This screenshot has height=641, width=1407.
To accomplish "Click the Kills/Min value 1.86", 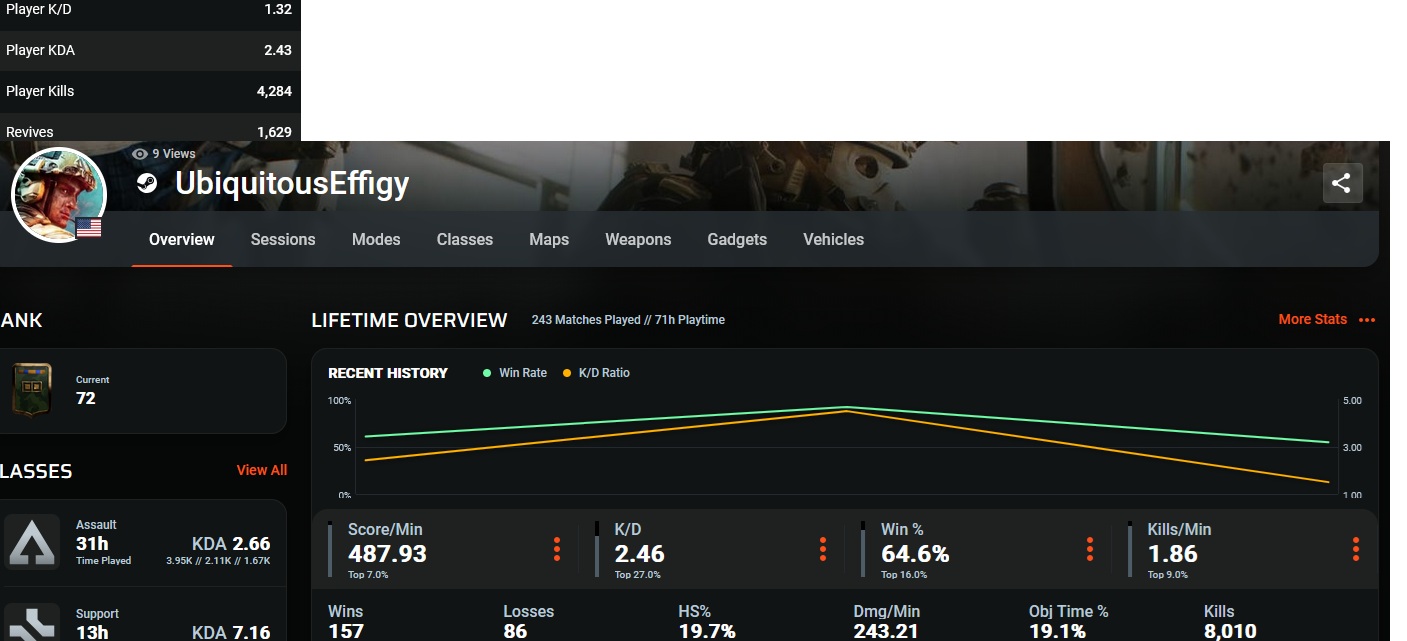I will pyautogui.click(x=1173, y=553).
